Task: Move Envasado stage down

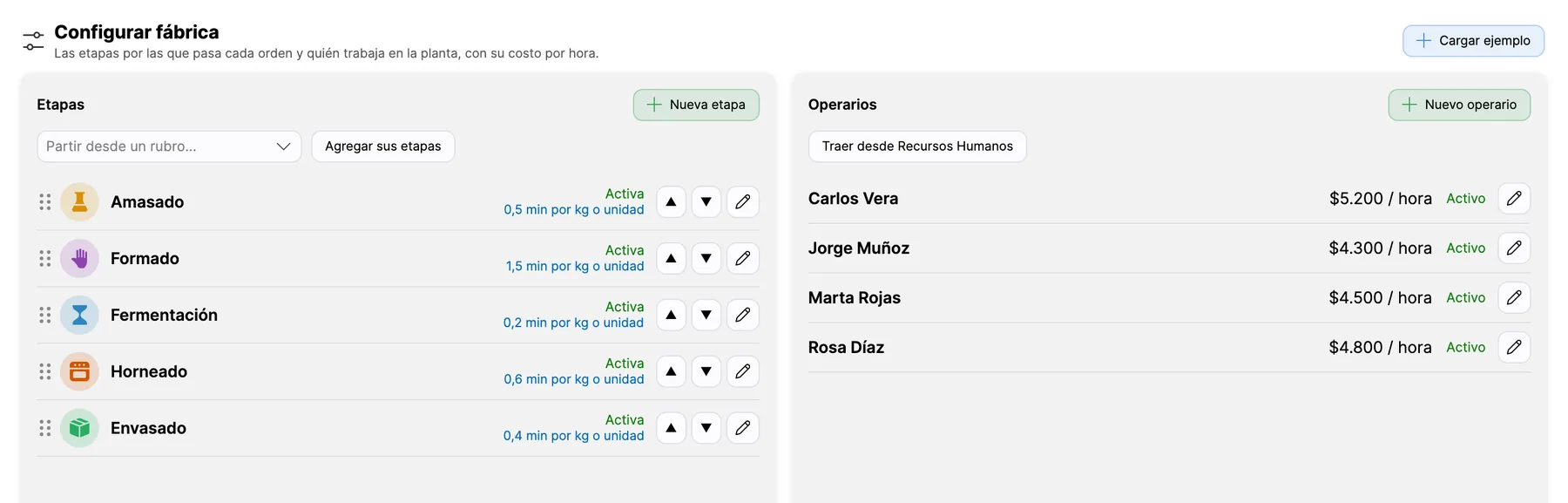Action: point(706,429)
